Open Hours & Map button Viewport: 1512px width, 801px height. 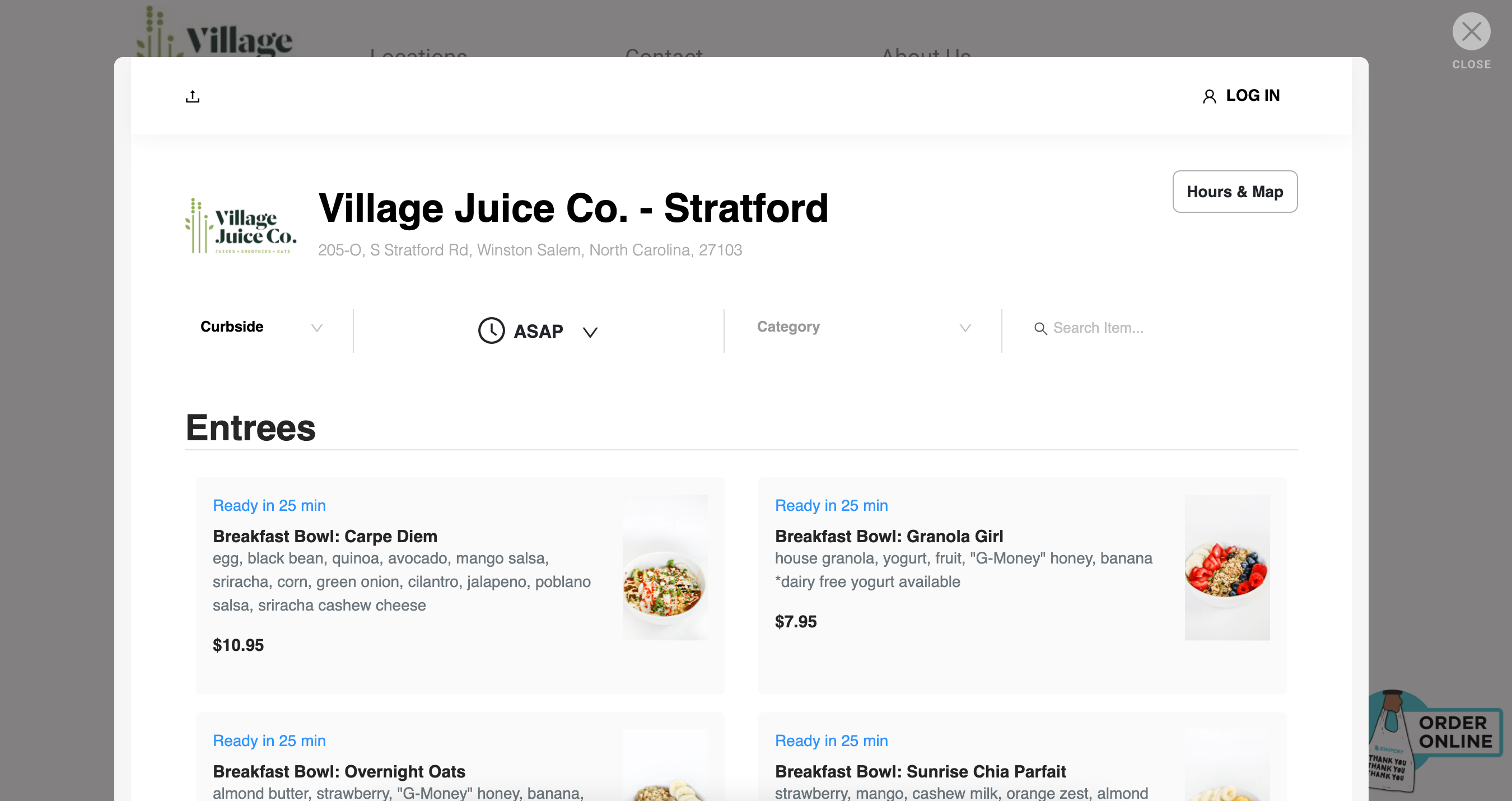(x=1234, y=192)
